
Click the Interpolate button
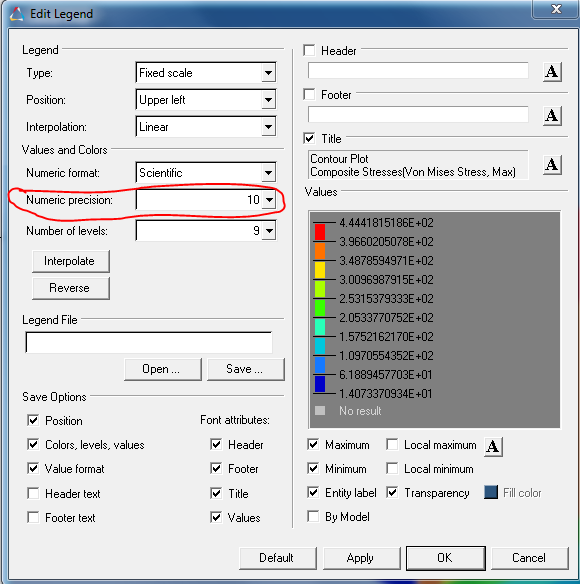tap(71, 261)
